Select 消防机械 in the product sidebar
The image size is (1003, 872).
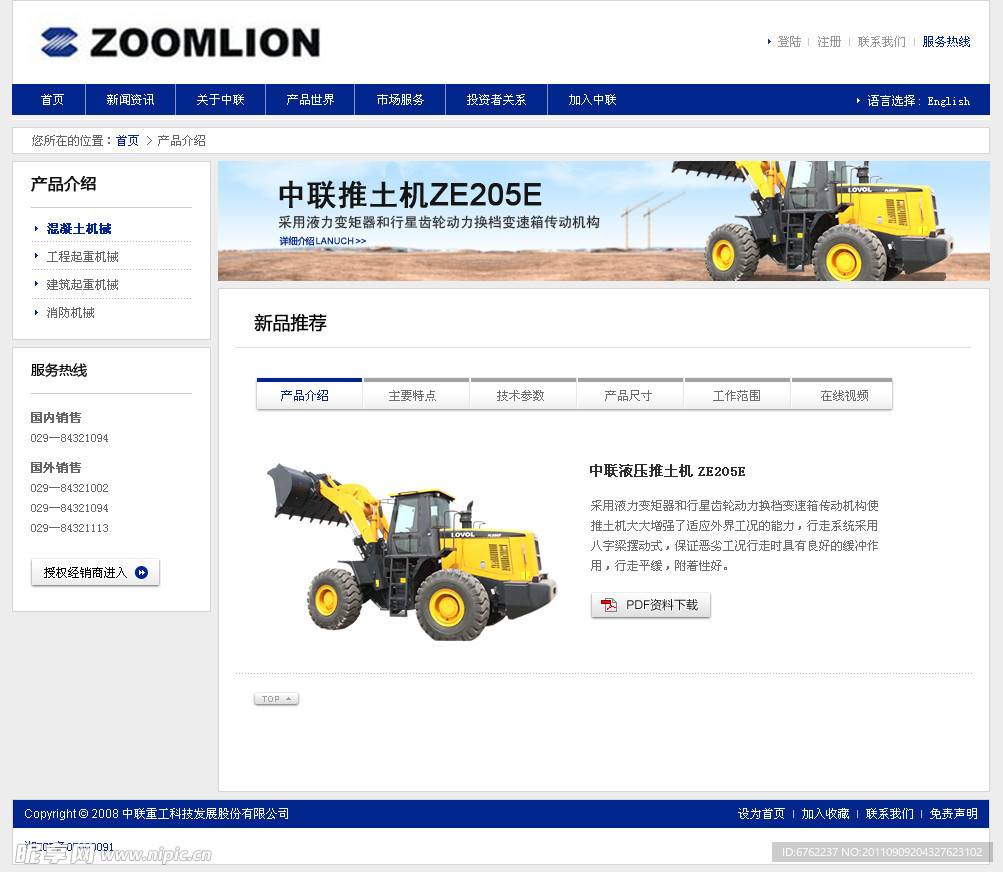click(x=70, y=313)
